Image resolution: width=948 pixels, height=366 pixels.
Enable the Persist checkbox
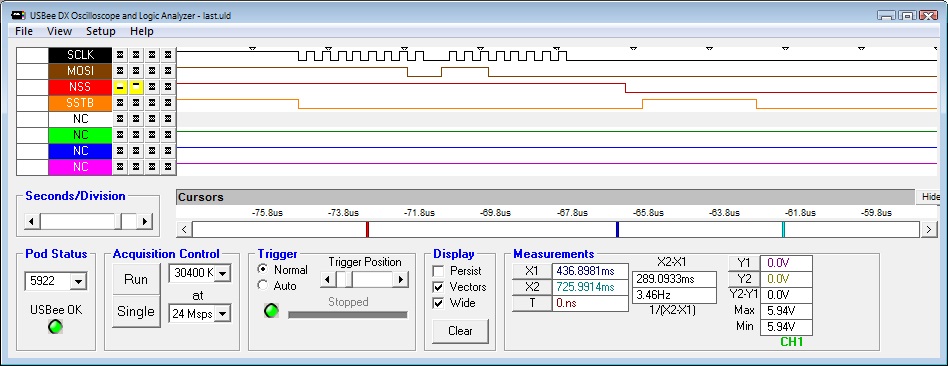tap(438, 271)
